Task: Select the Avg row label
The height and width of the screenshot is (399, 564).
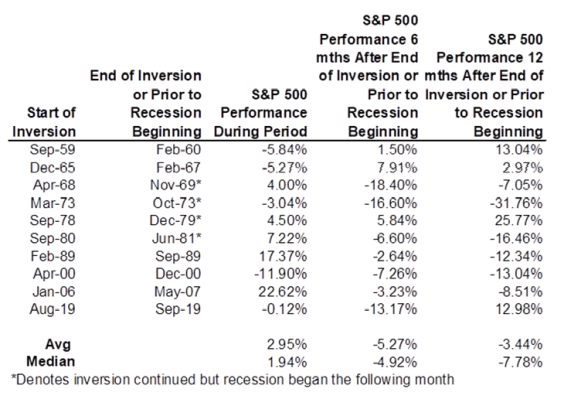Action: (x=58, y=345)
